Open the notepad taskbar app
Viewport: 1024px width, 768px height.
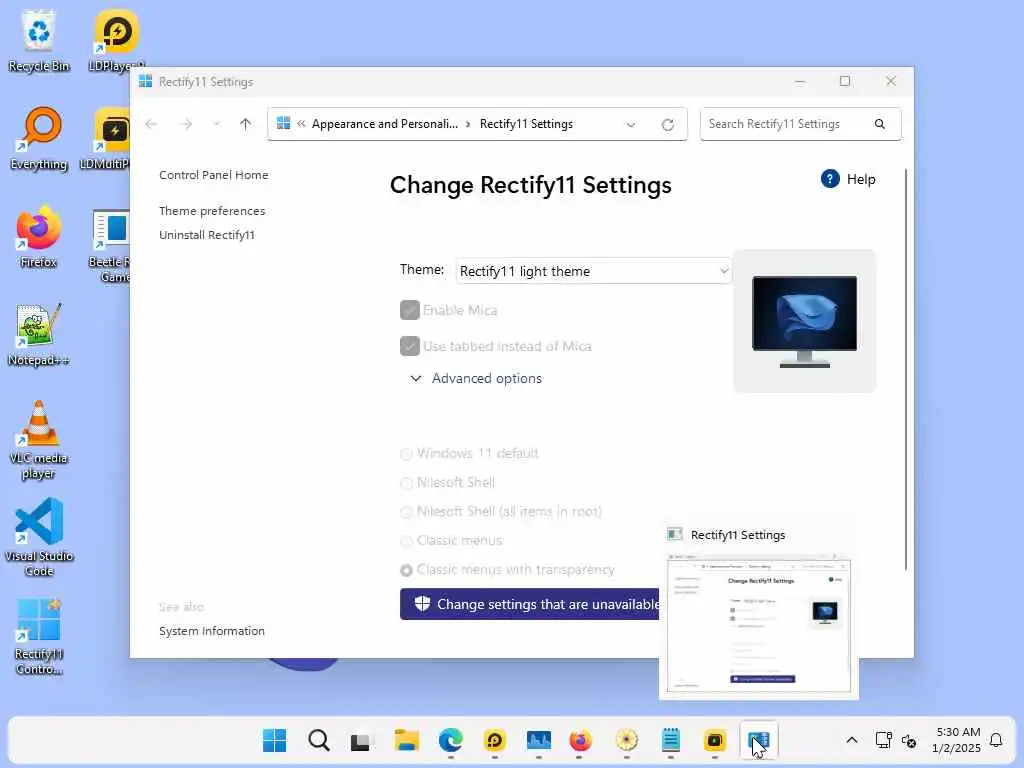click(x=671, y=741)
